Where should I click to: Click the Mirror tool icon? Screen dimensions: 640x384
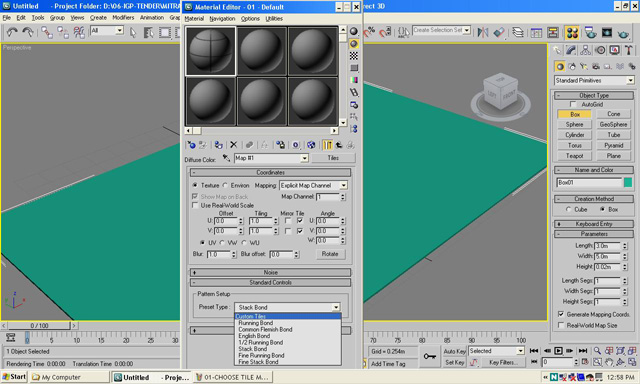[x=483, y=32]
